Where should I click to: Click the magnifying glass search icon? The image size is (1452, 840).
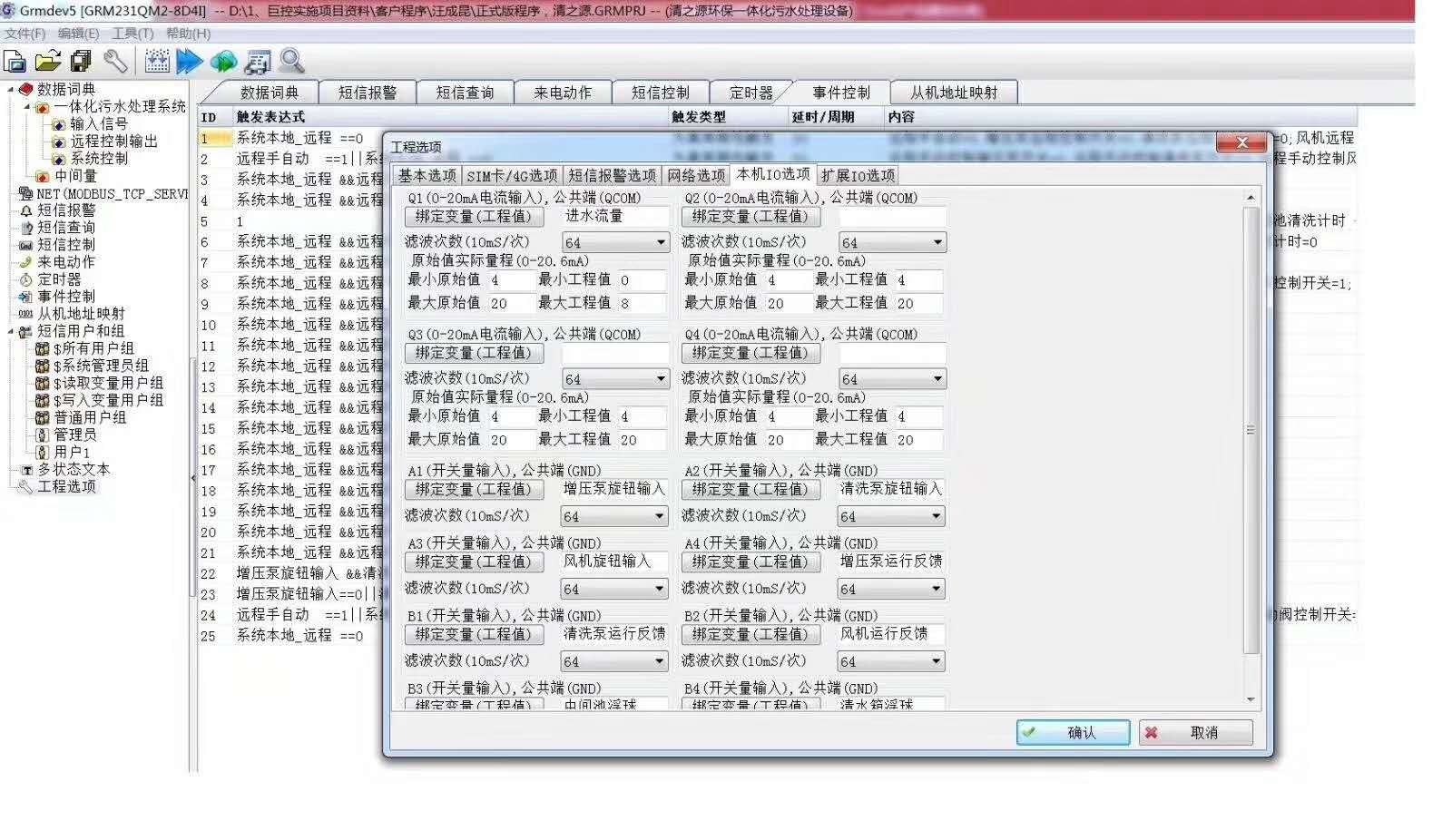click(291, 62)
